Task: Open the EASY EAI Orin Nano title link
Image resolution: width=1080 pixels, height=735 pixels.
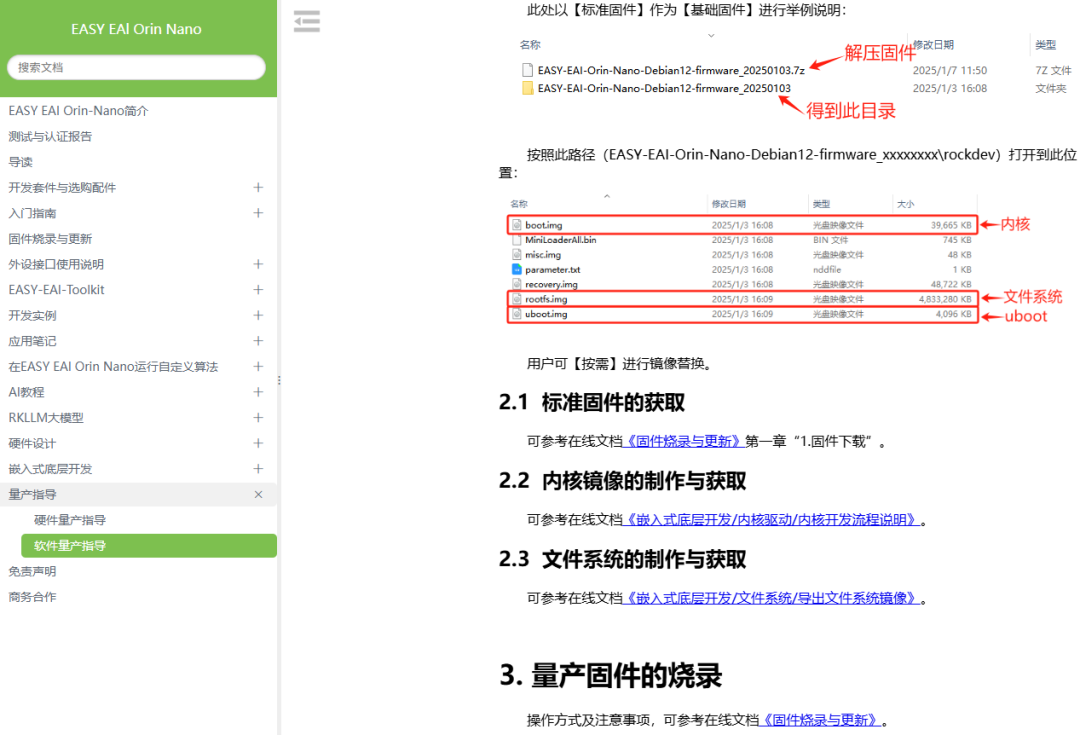Action: click(136, 29)
